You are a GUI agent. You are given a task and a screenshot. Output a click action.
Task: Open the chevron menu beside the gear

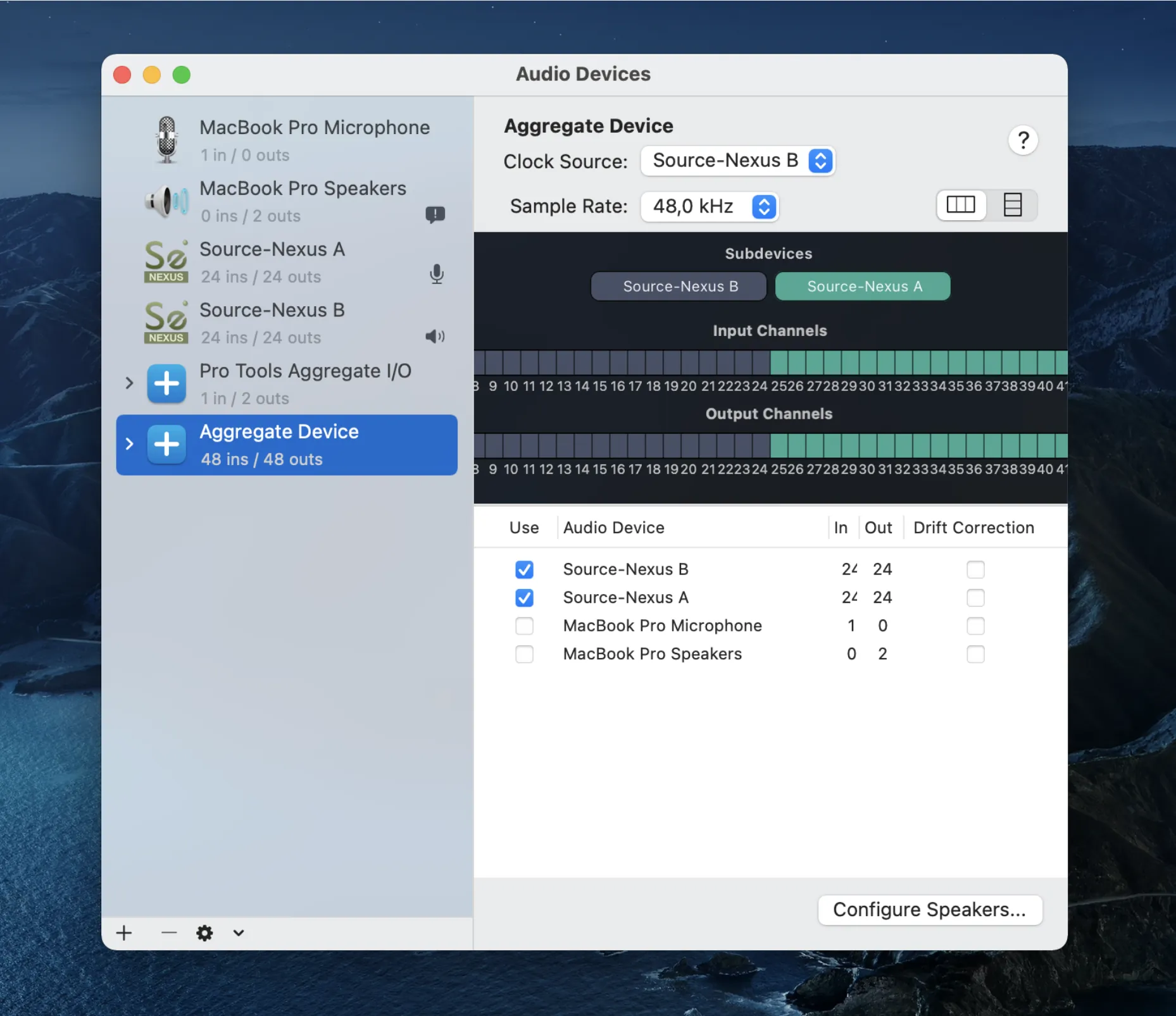pyautogui.click(x=239, y=932)
